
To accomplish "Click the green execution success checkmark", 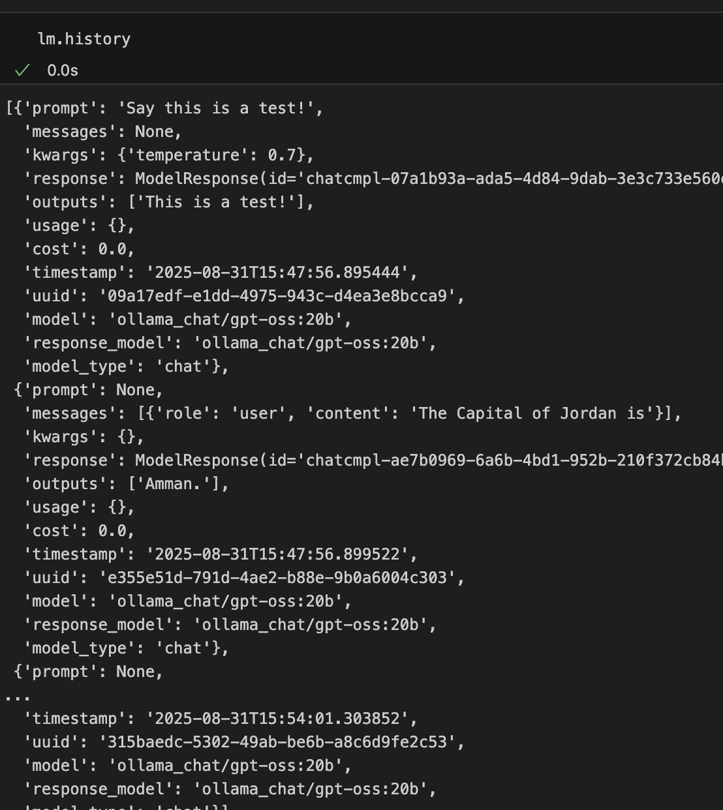I will (x=22, y=70).
